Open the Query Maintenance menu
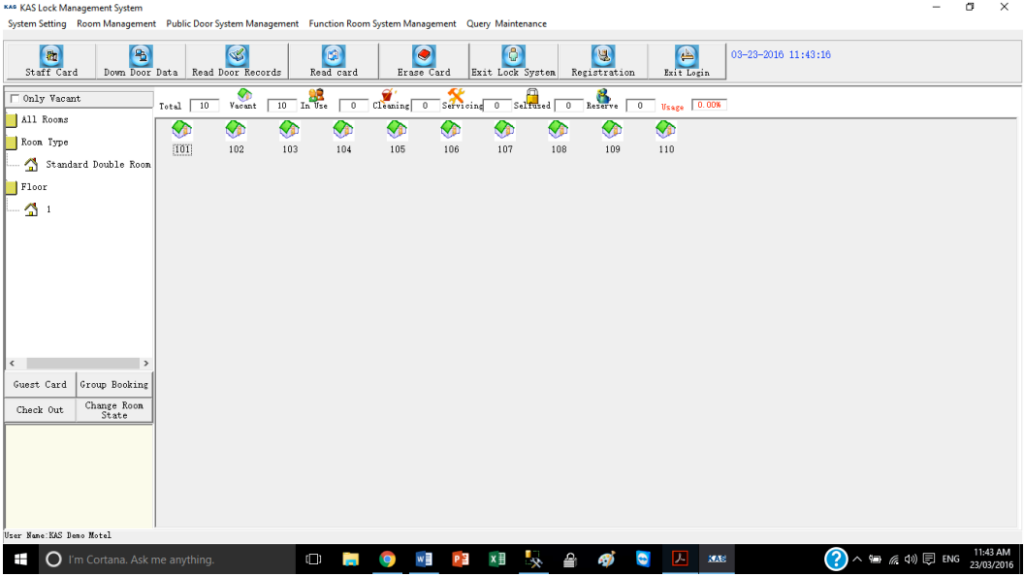 [506, 24]
